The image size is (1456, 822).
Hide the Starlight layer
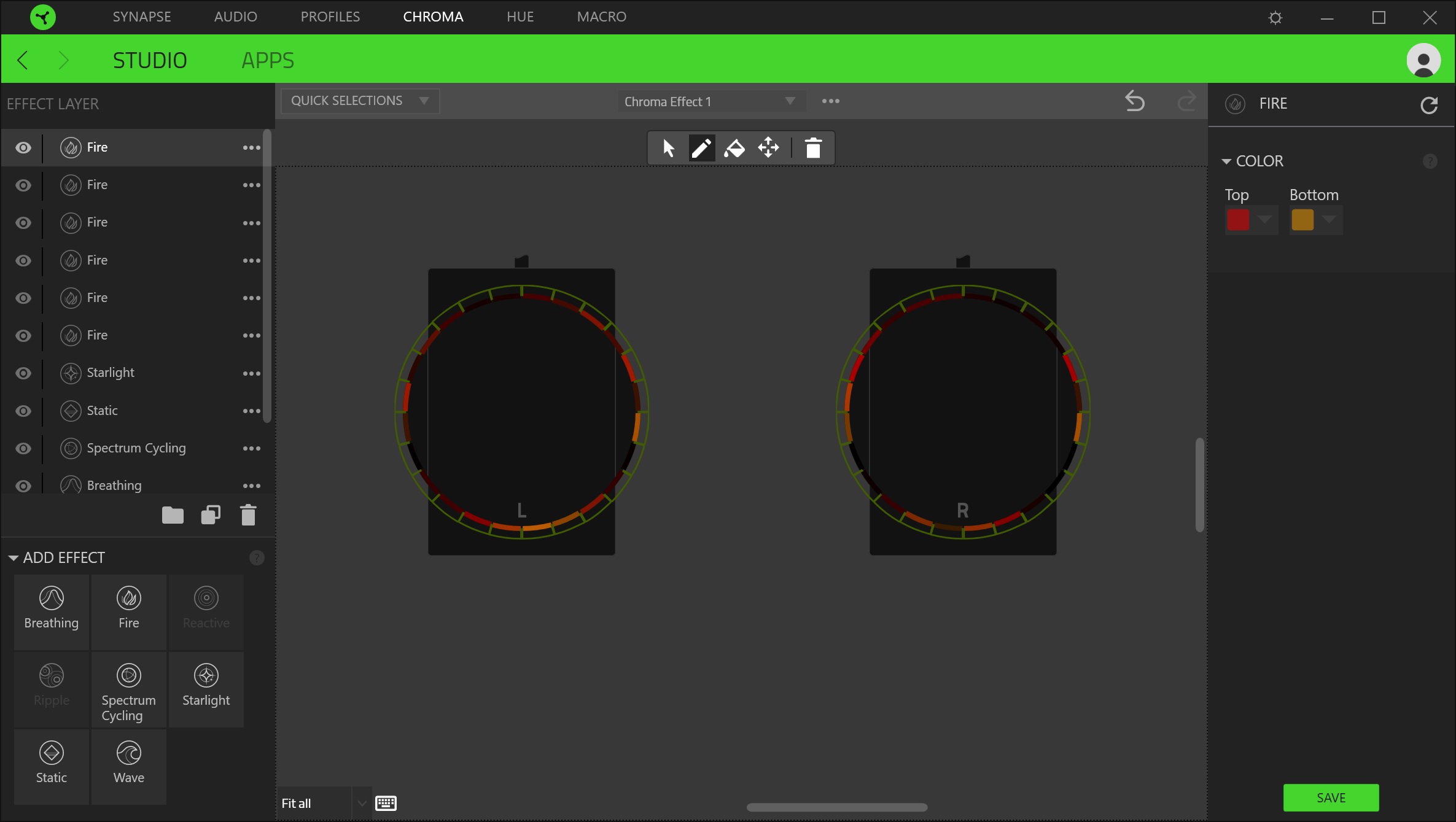(x=23, y=373)
